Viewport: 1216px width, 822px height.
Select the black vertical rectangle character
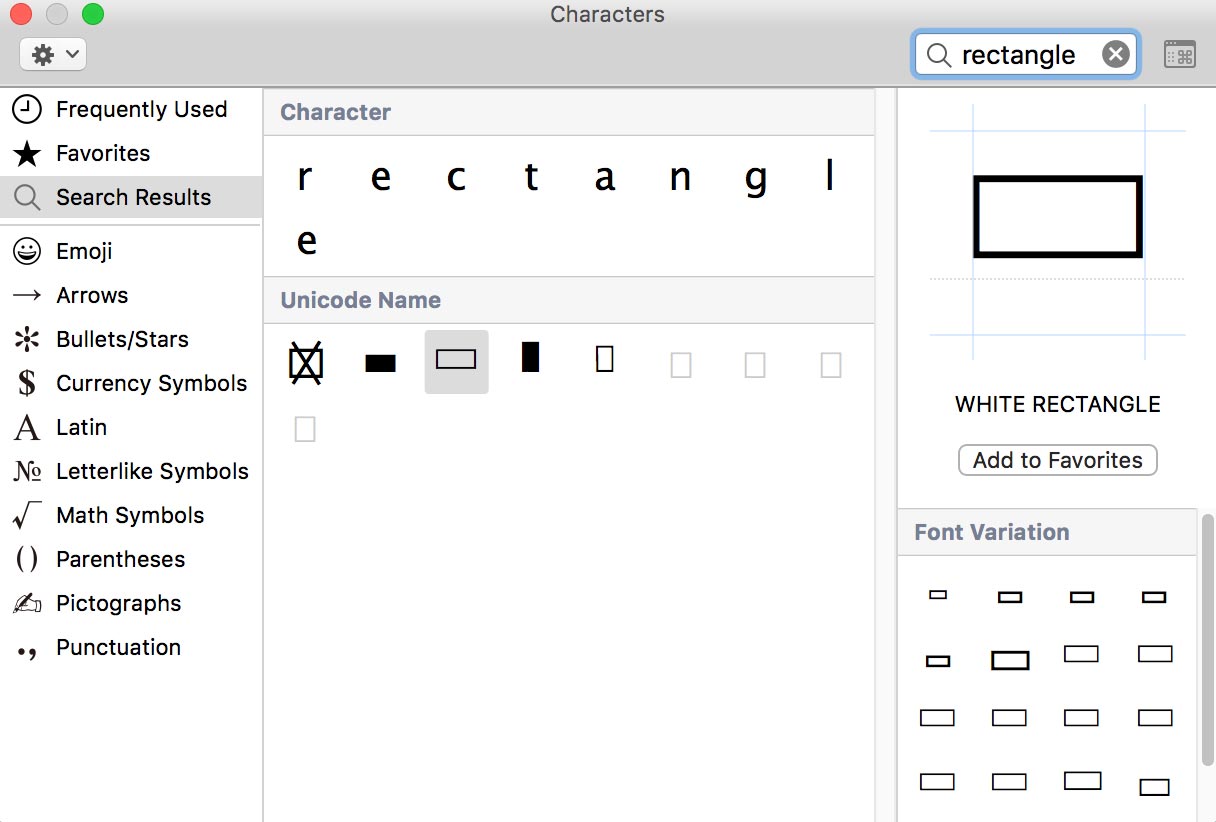coord(531,356)
